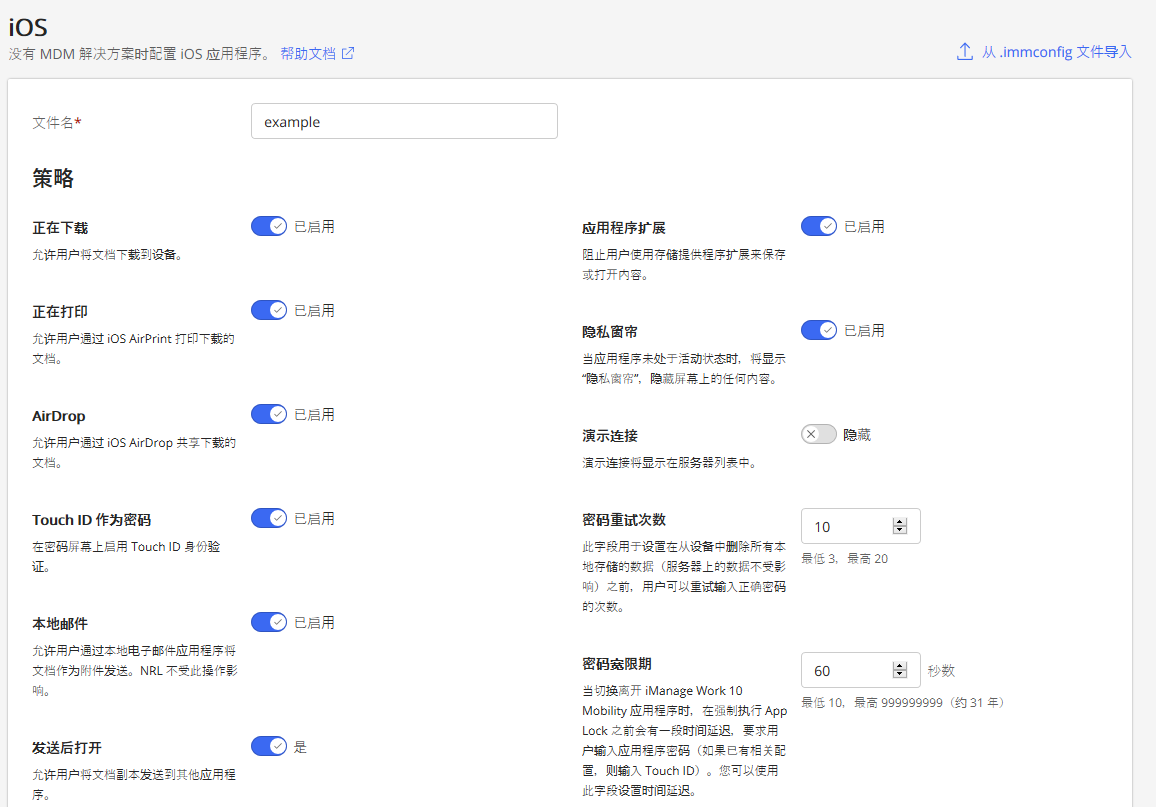Increase 密码重试次数 with up arrow
1156x807 pixels.
(x=900, y=522)
